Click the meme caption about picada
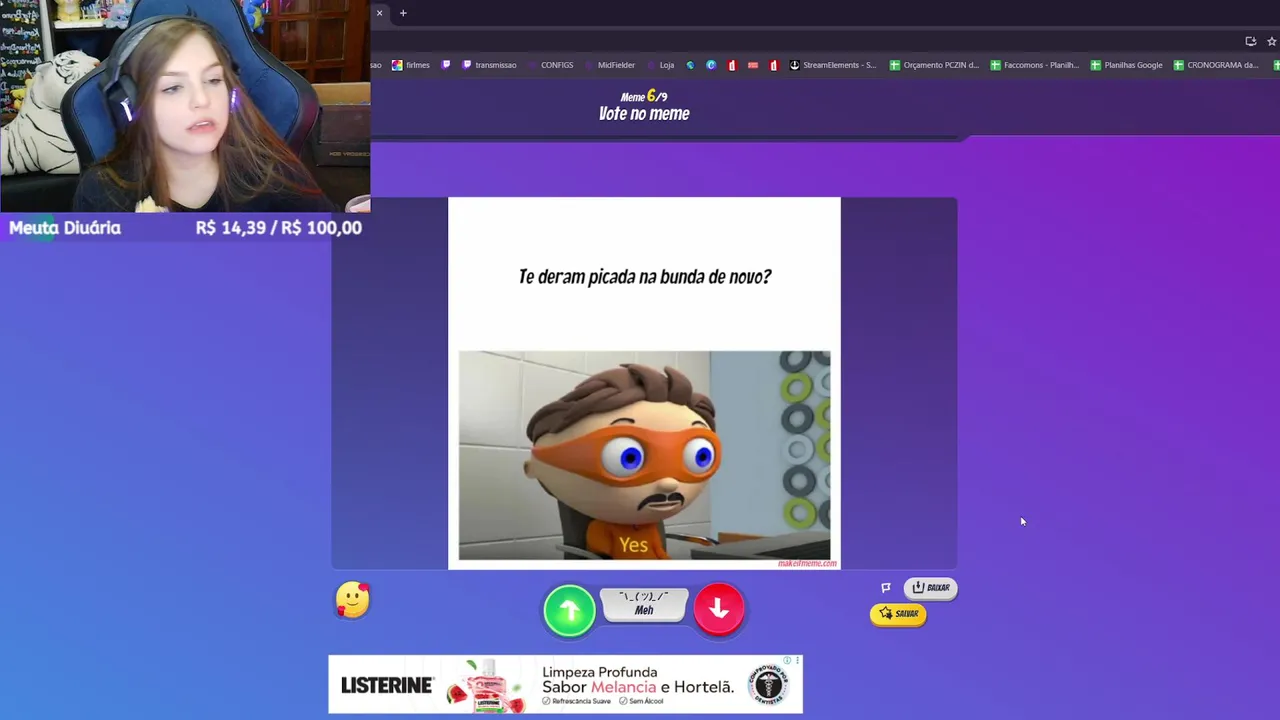The image size is (1280, 720). [644, 277]
